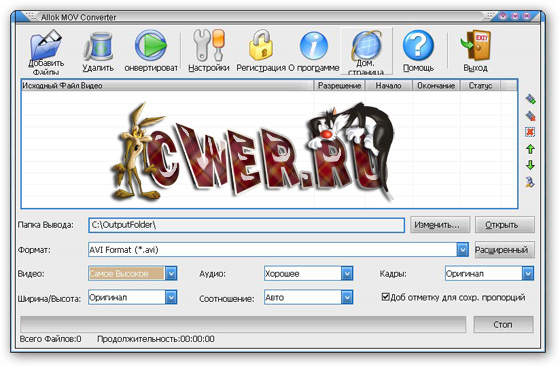Screen dimensions: 560x367
Task: Click the bottom side panel tool icon
Action: (x=530, y=182)
